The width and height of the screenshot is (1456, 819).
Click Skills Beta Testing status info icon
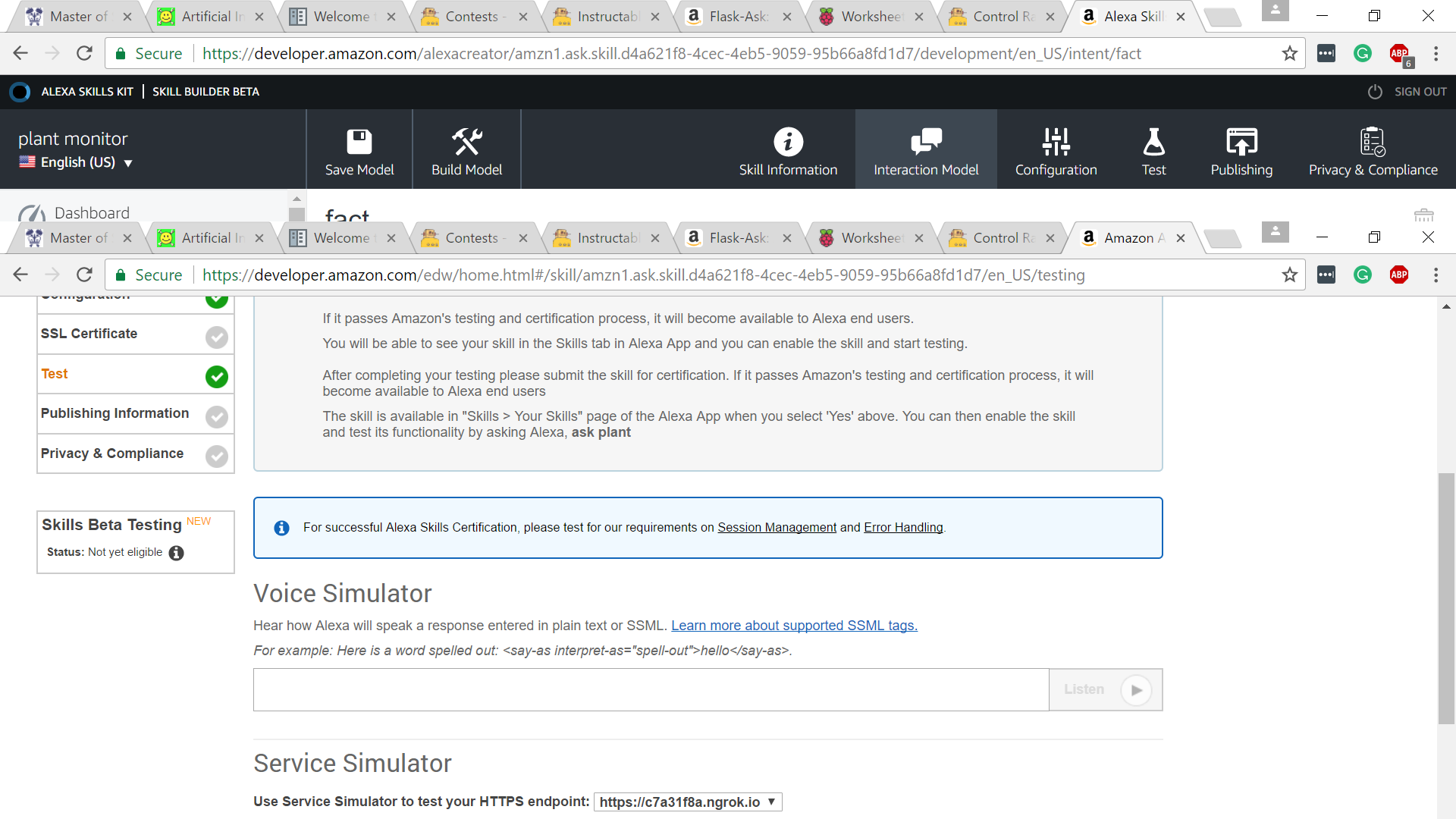(176, 553)
